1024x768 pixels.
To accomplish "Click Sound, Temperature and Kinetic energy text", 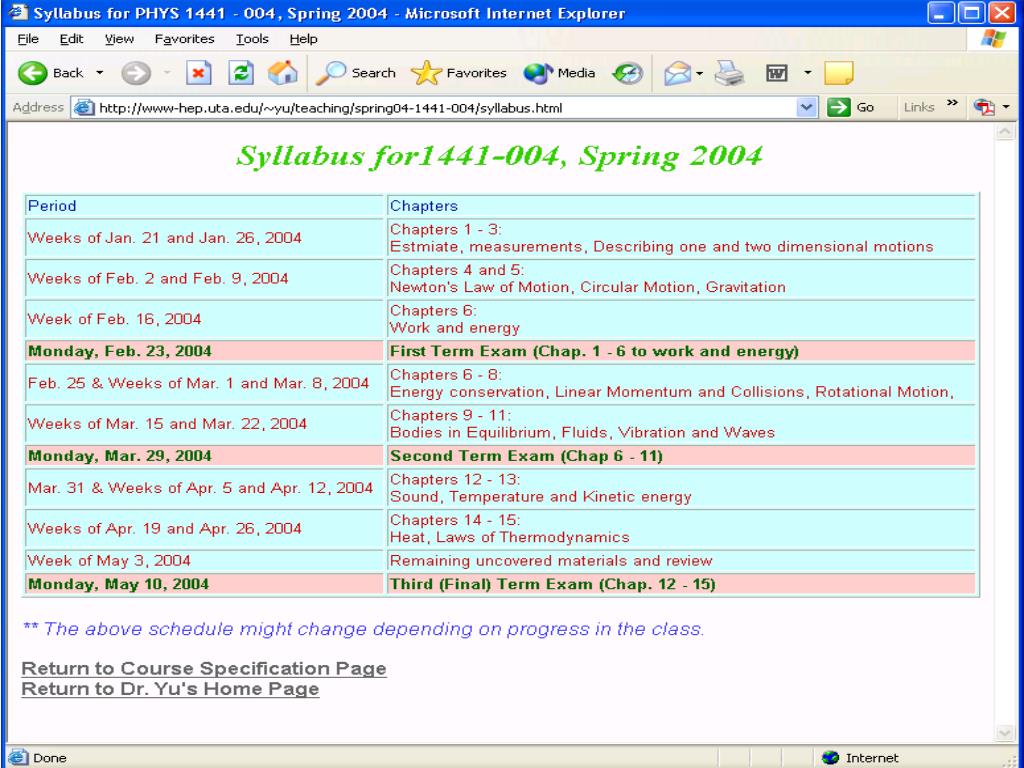I will click(x=540, y=497).
